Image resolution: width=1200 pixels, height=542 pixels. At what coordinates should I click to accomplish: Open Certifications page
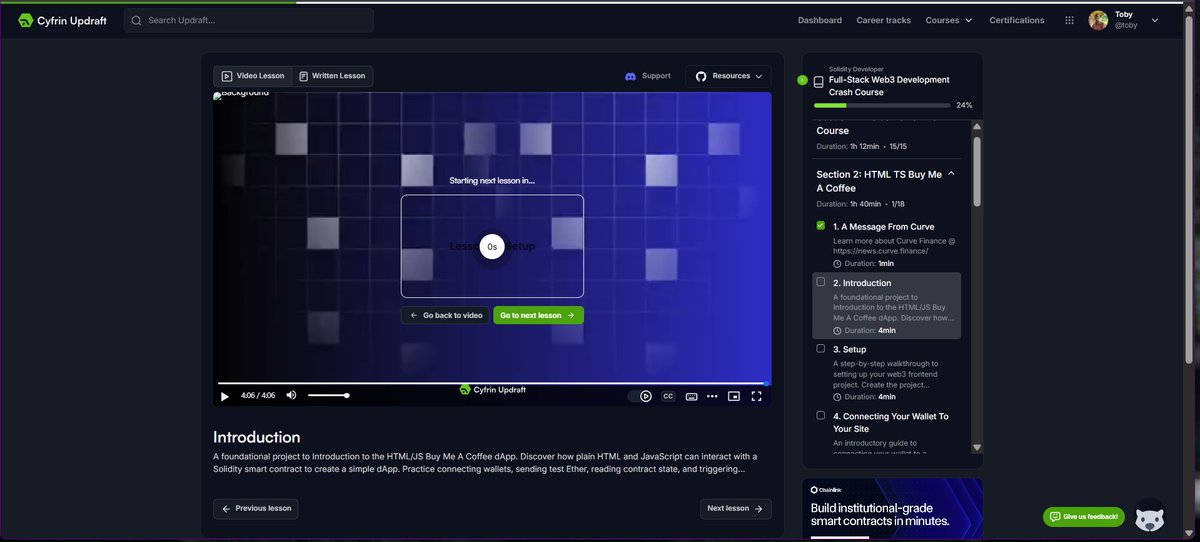coord(1017,20)
